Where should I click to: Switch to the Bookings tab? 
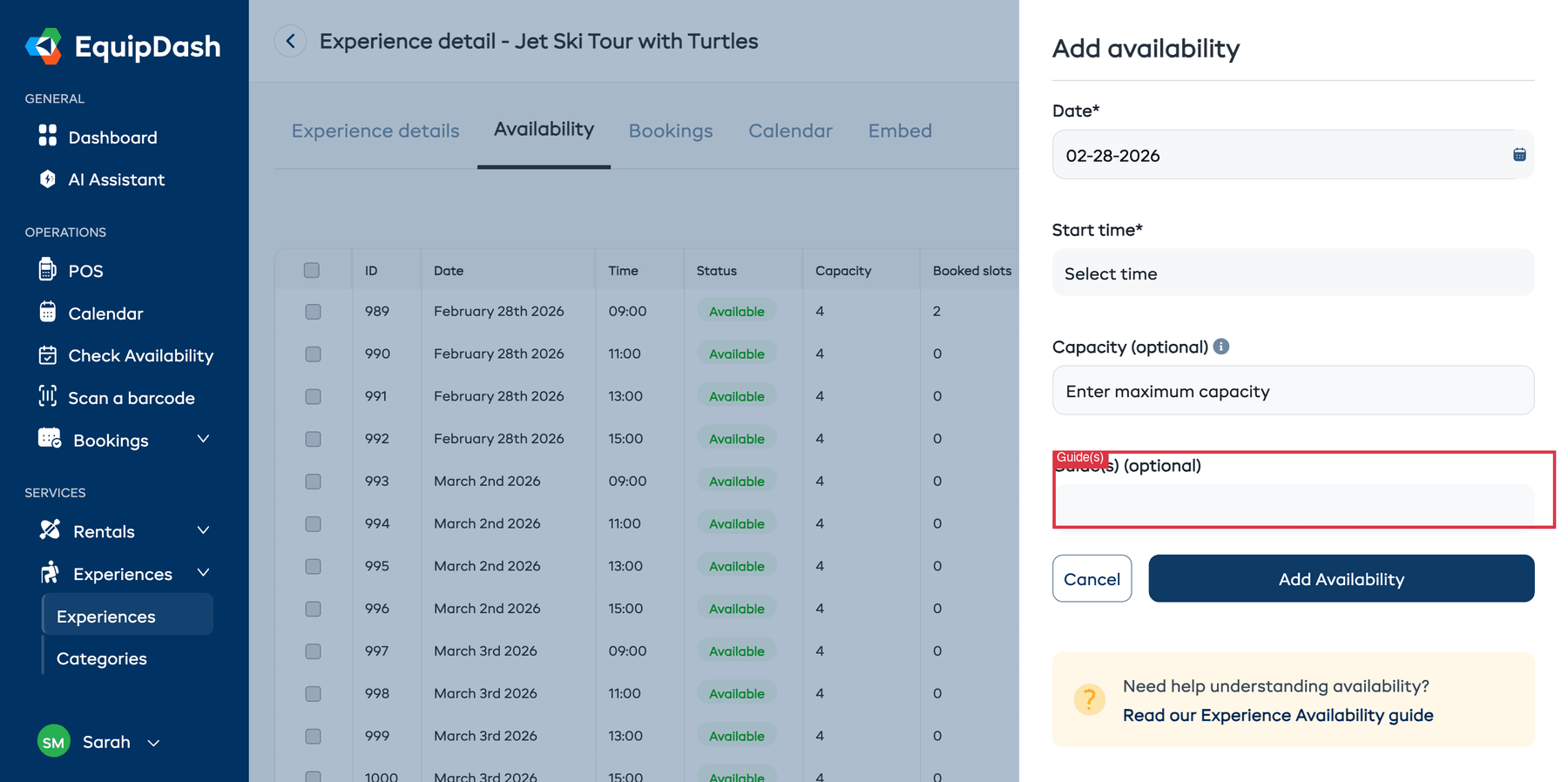coord(671,131)
